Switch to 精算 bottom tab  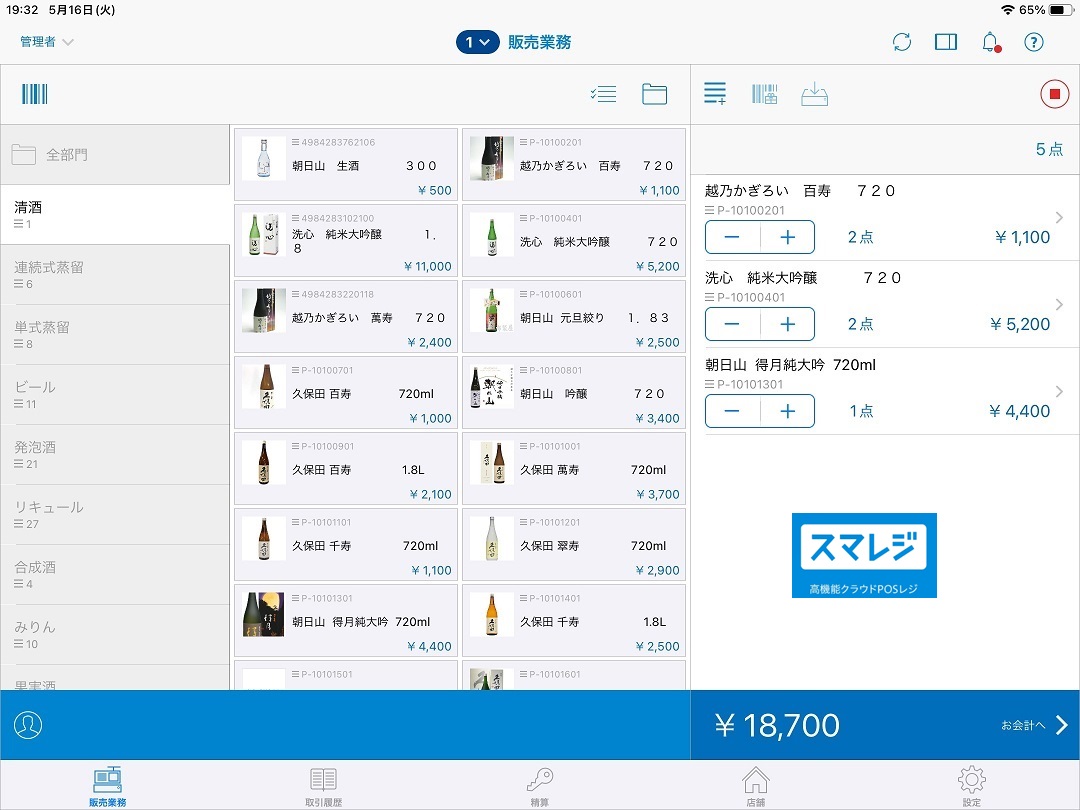click(x=540, y=786)
